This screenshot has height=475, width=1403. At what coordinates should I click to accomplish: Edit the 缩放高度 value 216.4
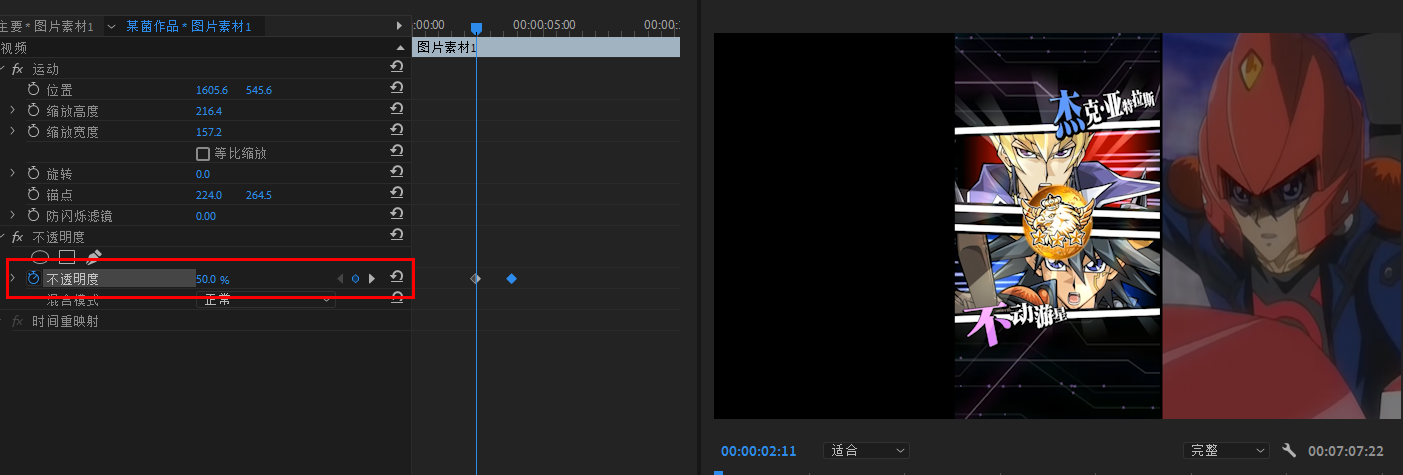click(x=209, y=111)
